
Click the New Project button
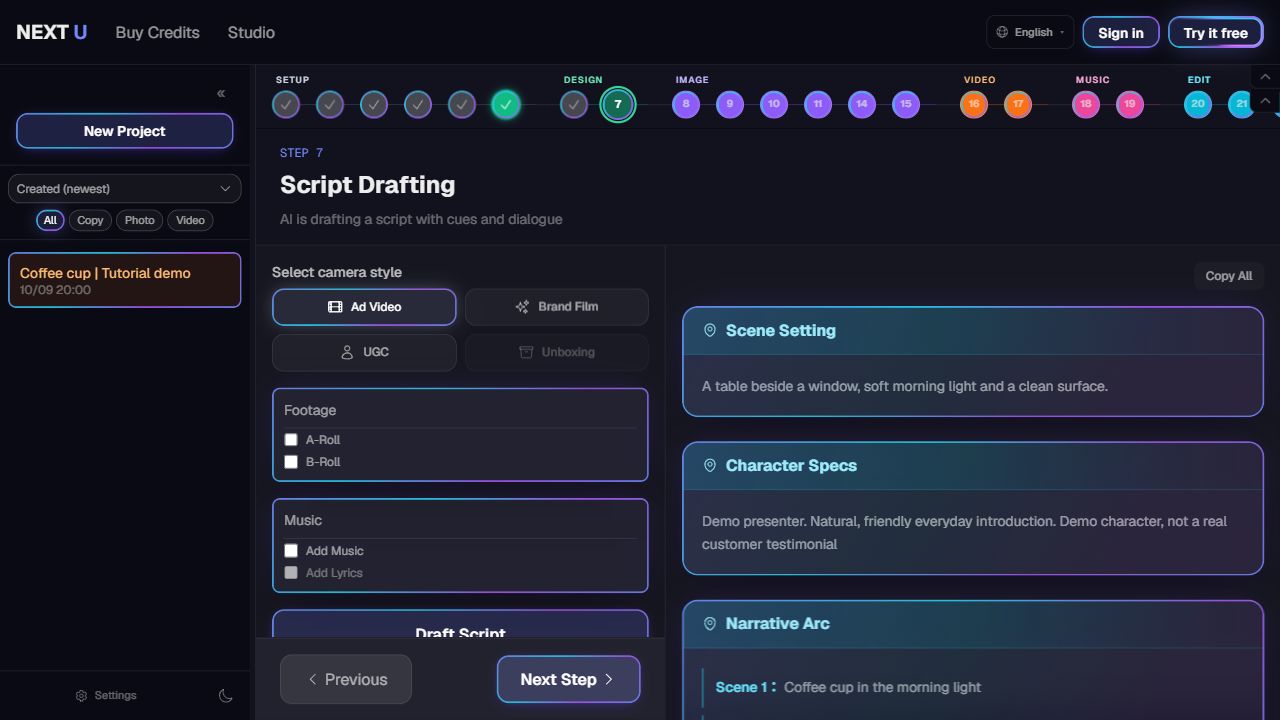125,131
